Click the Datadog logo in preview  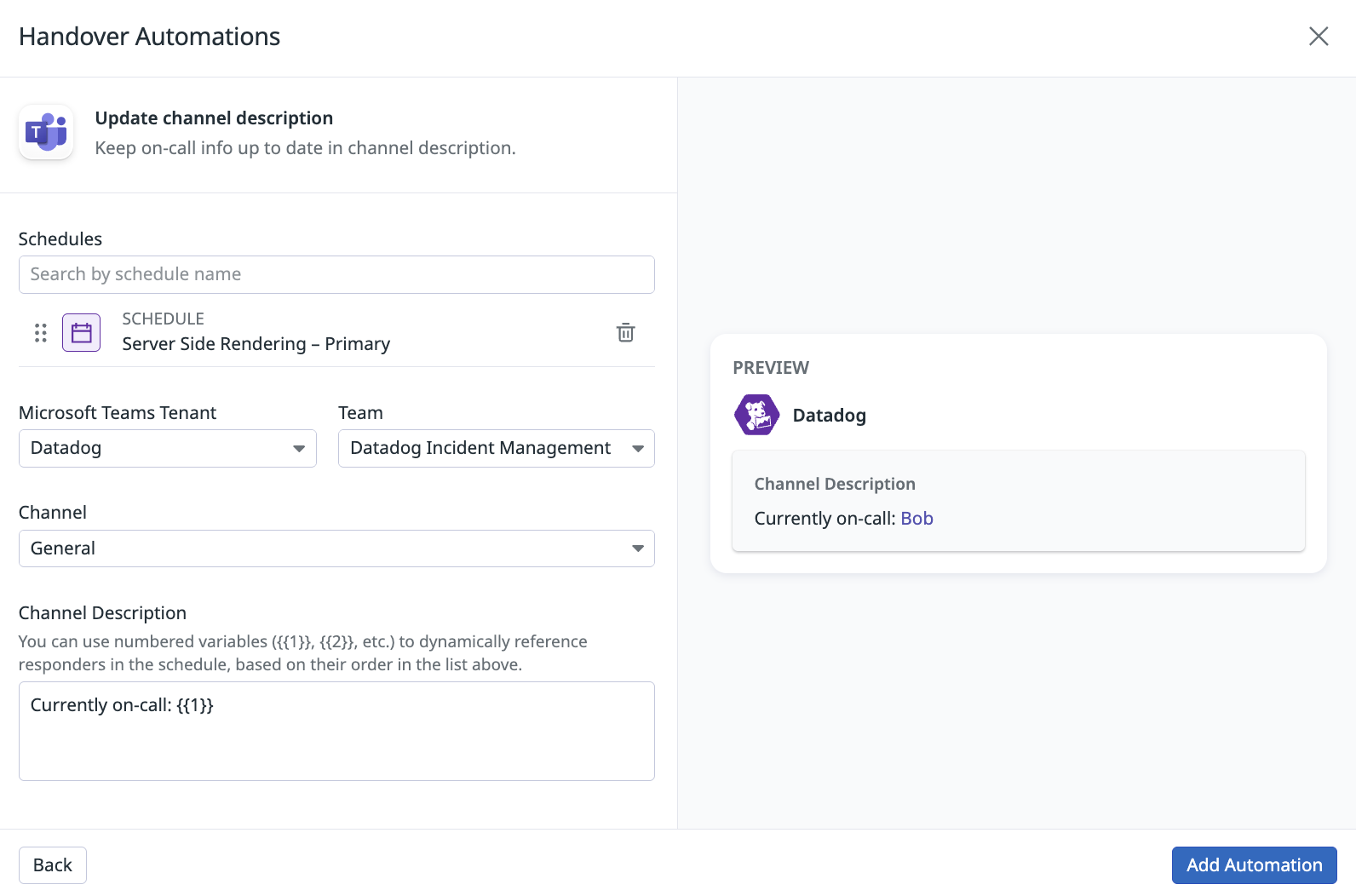click(756, 415)
